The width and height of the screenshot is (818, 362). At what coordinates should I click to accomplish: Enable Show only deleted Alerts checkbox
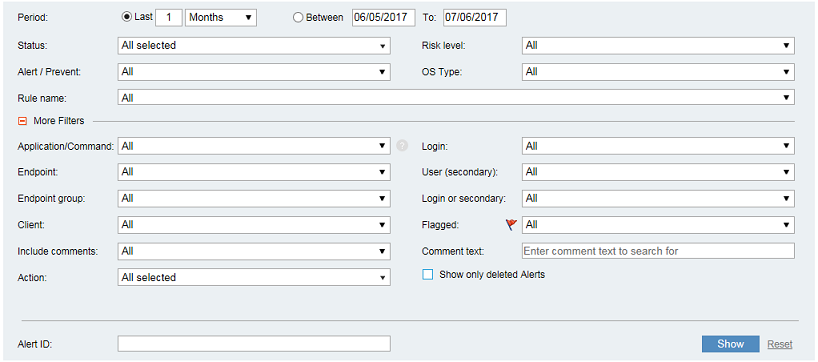click(x=428, y=274)
